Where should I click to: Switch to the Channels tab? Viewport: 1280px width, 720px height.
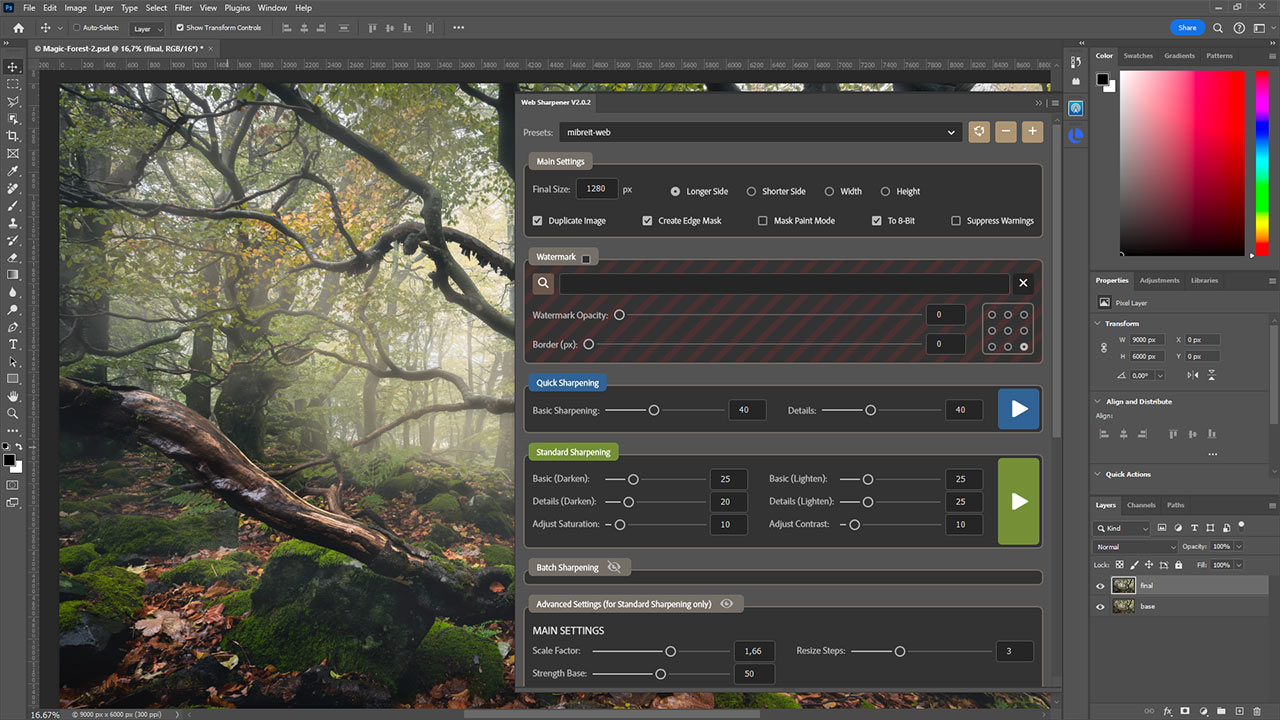(x=1140, y=505)
